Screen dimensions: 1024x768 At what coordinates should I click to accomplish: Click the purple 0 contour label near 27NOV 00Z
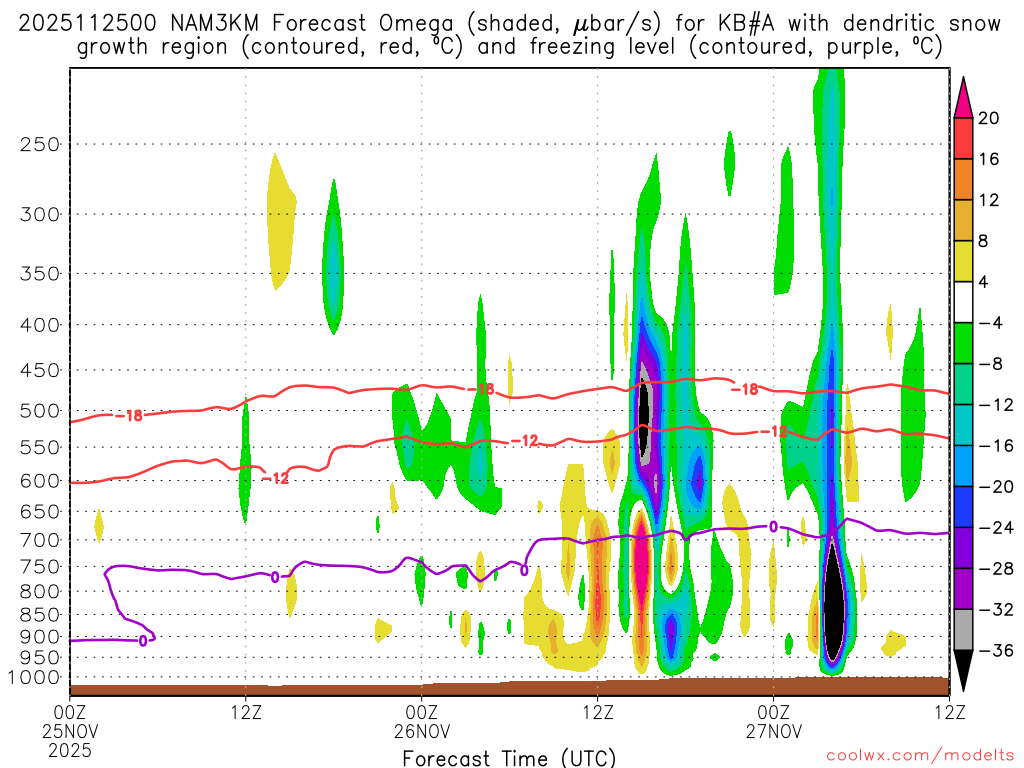point(773,526)
